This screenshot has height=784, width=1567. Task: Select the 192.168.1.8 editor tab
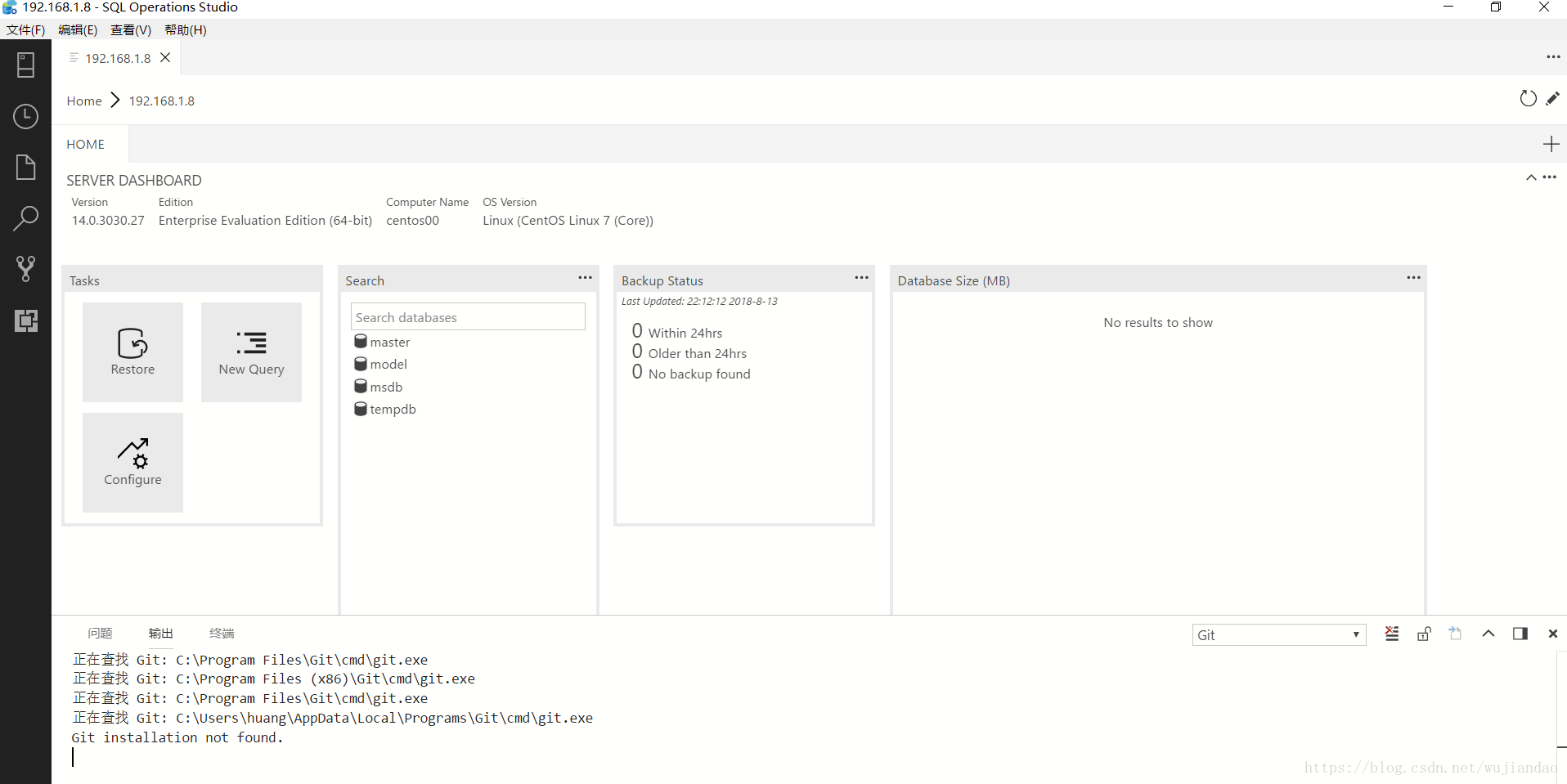(x=118, y=58)
